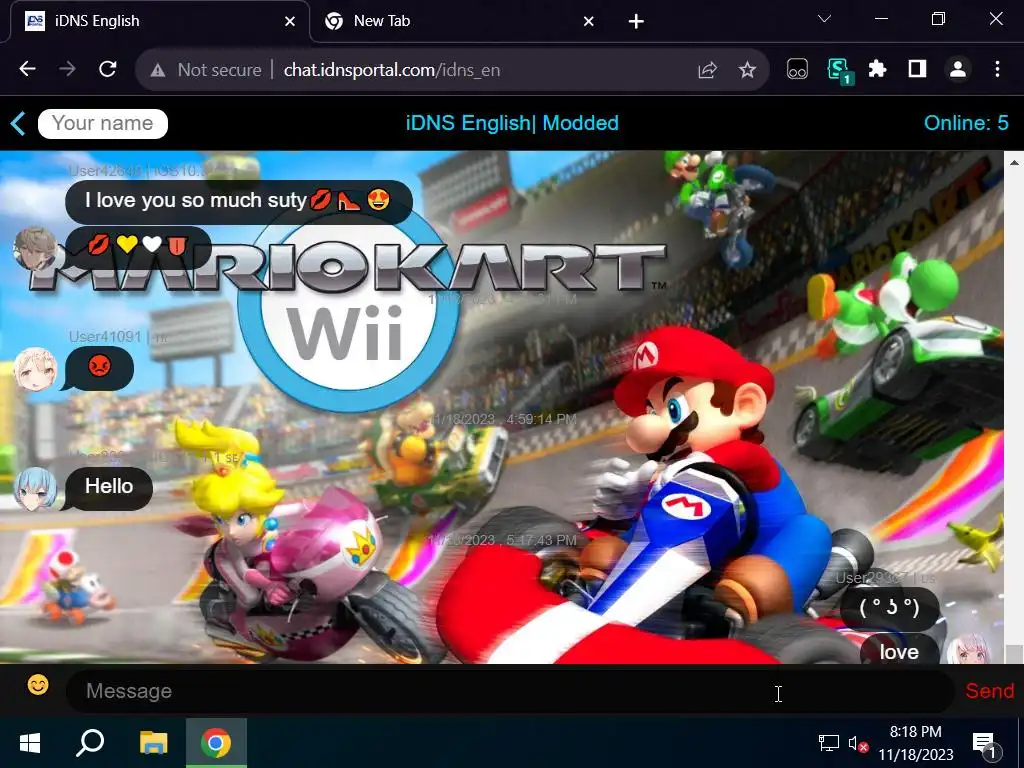The width and height of the screenshot is (1024, 768).
Task: Share this page via share icon
Action: 707,70
